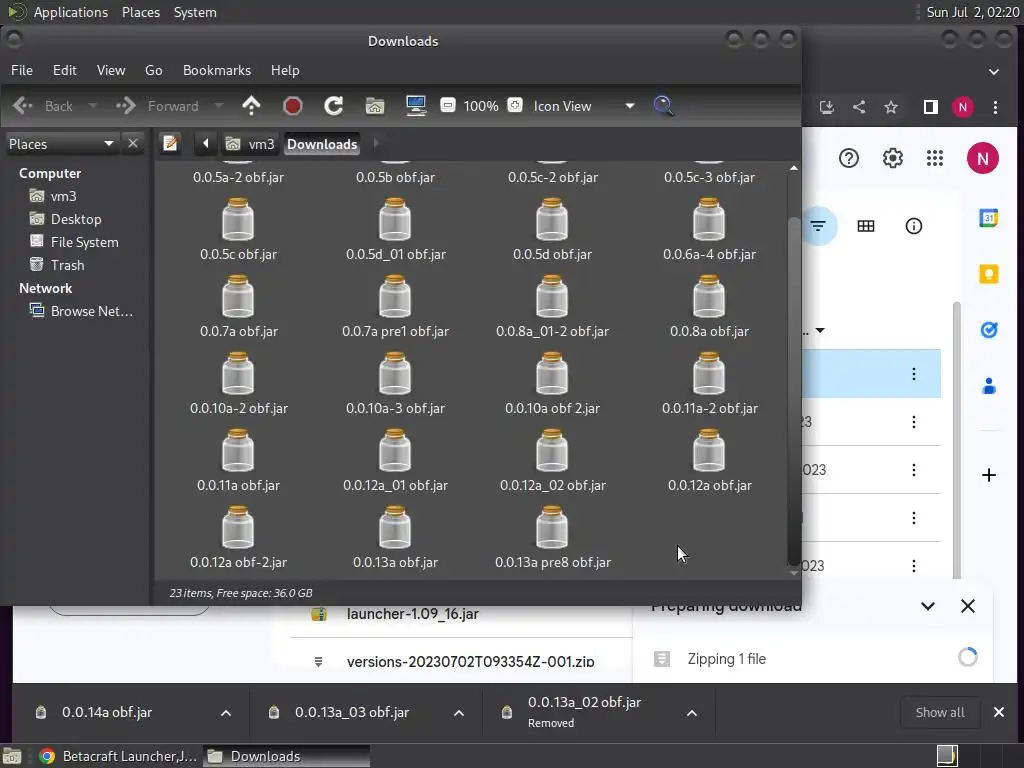Open Computer toolbar icon
This screenshot has height=768, width=1024.
click(416, 106)
